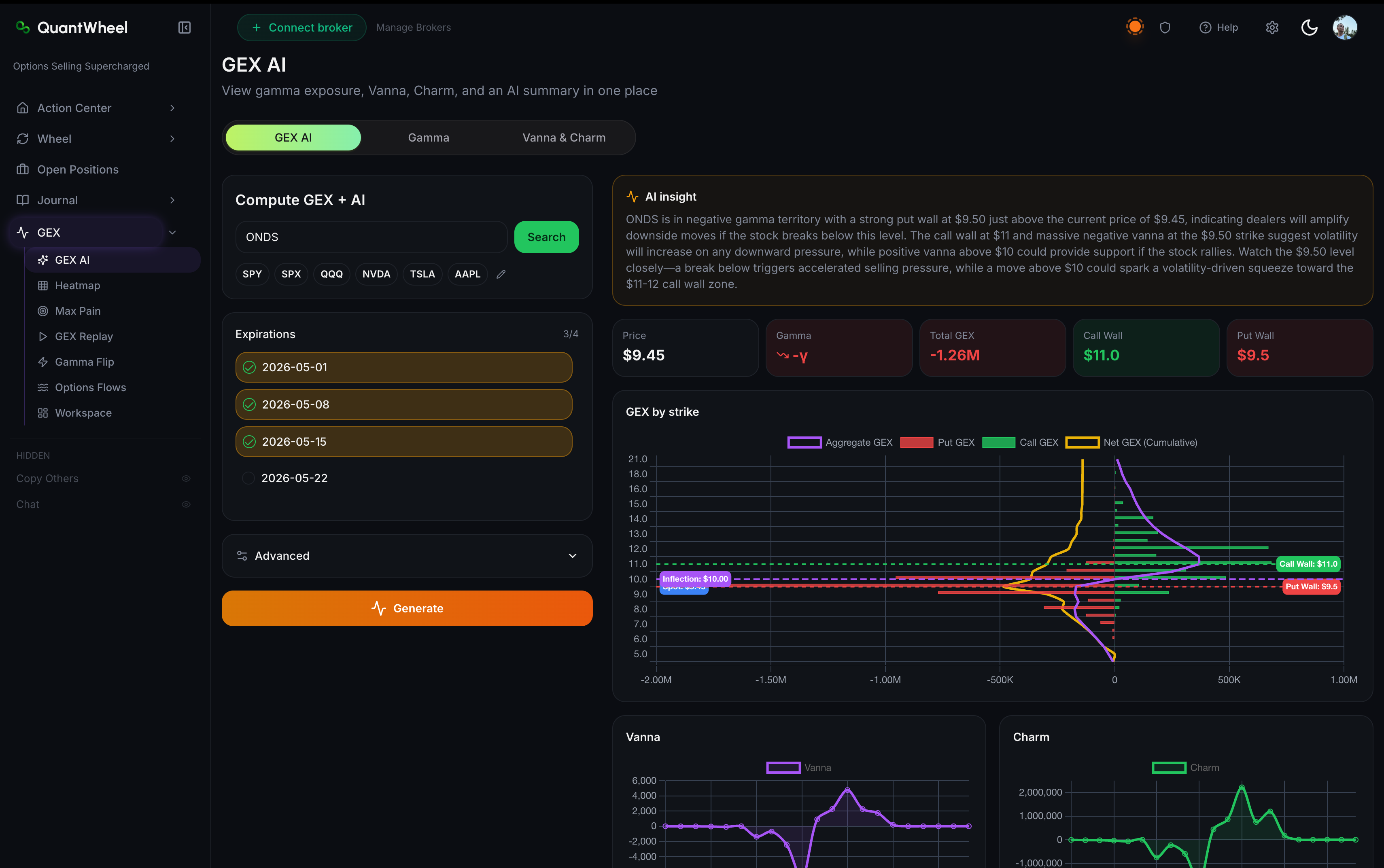This screenshot has width=1384, height=868.
Task: Toggle the Charm legend swatch
Action: point(1169,768)
